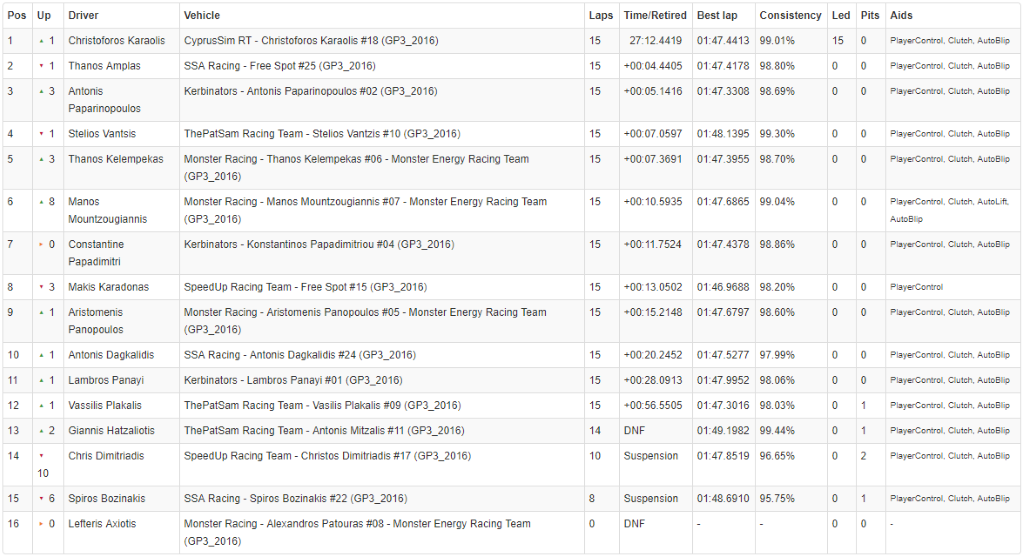Click the Vehicle column header
The height and width of the screenshot is (558, 1024).
pyautogui.click(x=202, y=16)
